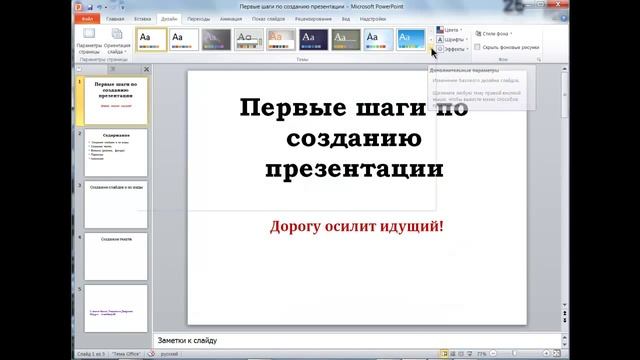Viewport: 640px width, 360px height.
Task: Apply the olive gray seventh theme
Action: (346, 40)
